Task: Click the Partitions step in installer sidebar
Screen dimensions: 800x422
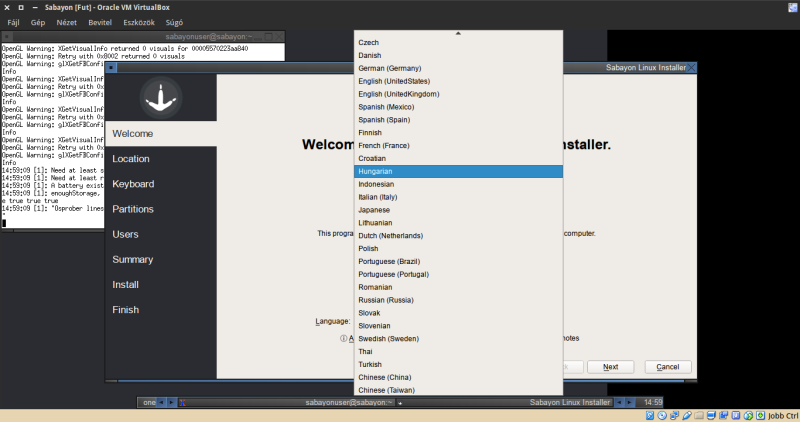Action: [161, 209]
